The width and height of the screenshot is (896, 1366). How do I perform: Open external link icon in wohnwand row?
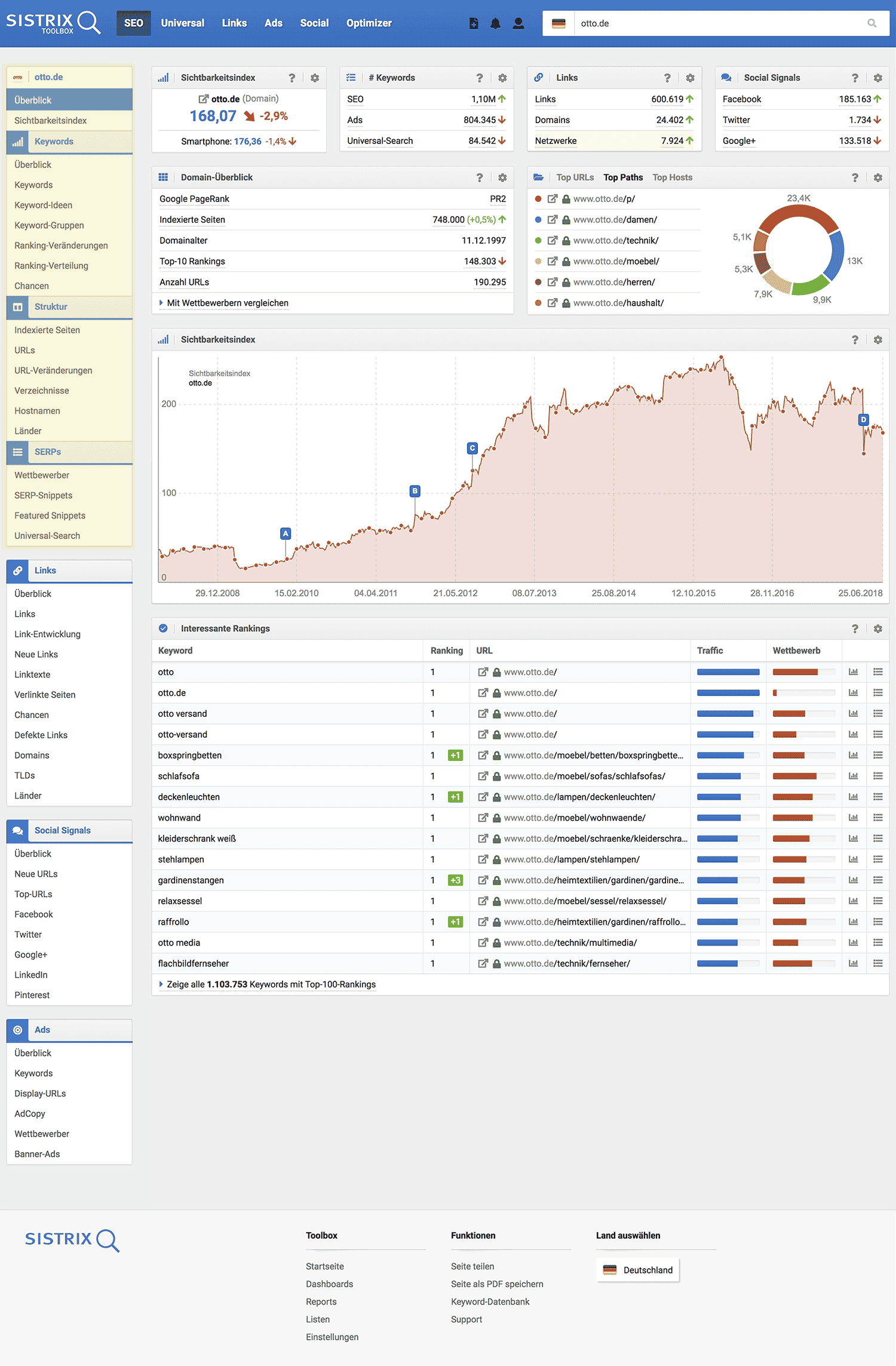tap(483, 818)
